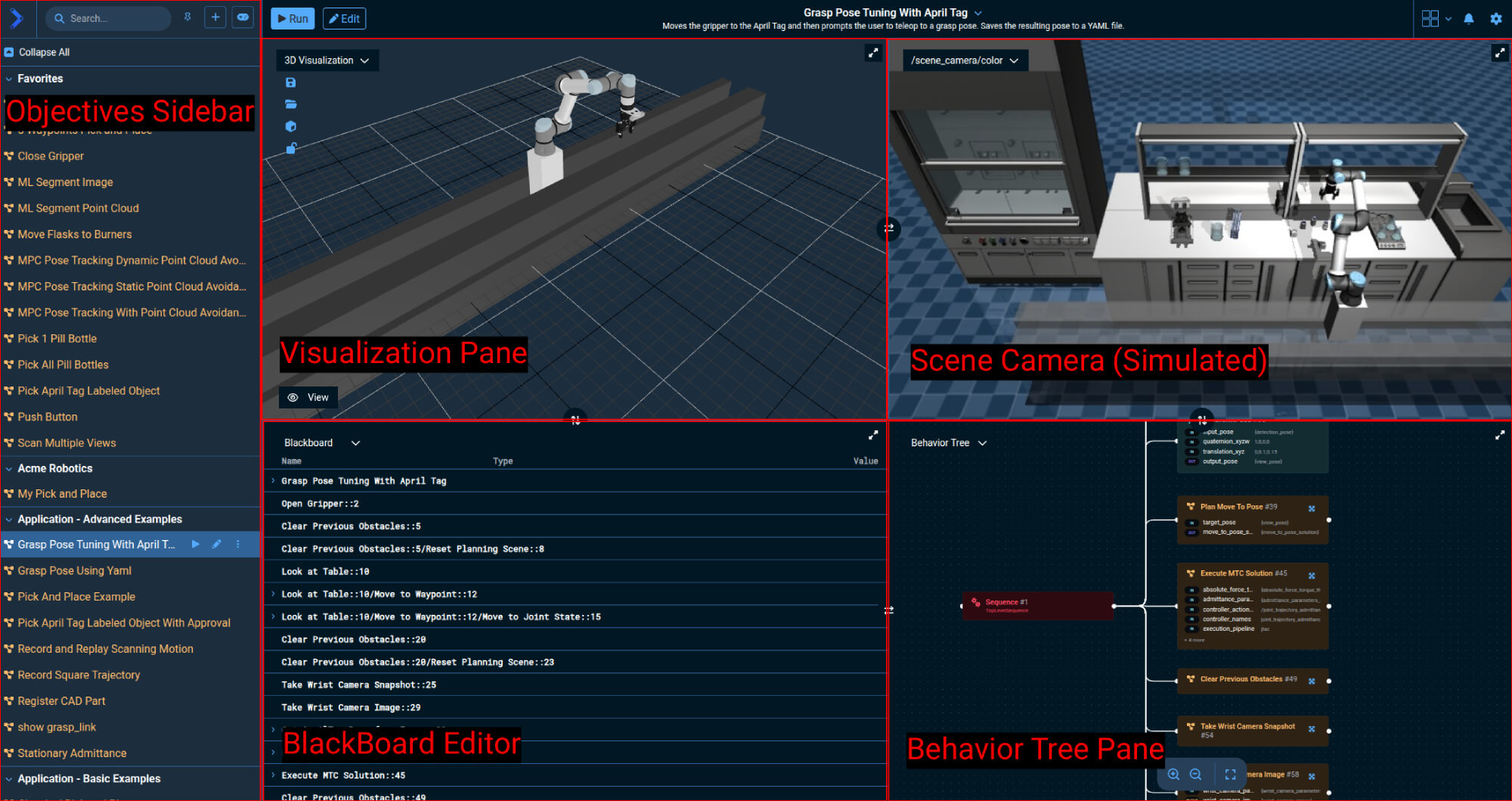The width and height of the screenshot is (1512, 801).
Task: Open the /scene_camera/color topic dropdown
Action: [x=965, y=61]
